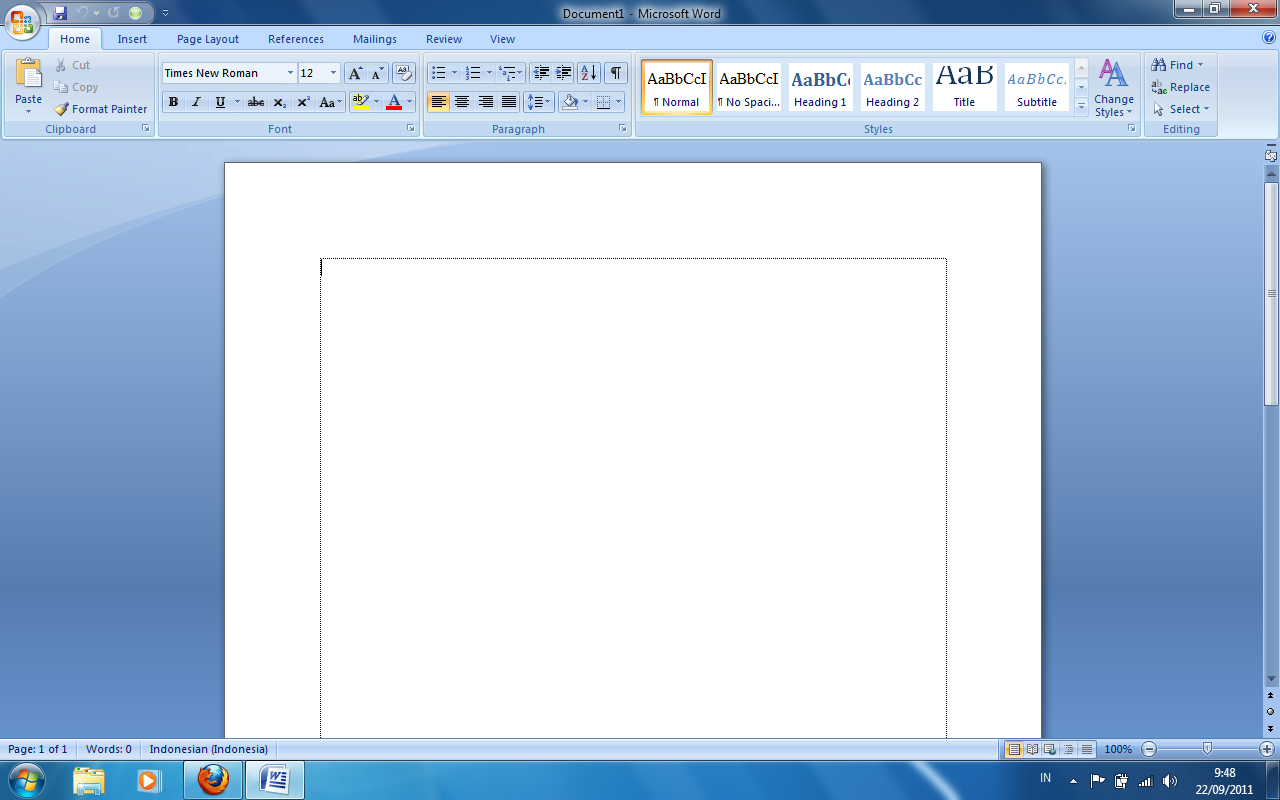Switch to the Insert tab

(132, 39)
